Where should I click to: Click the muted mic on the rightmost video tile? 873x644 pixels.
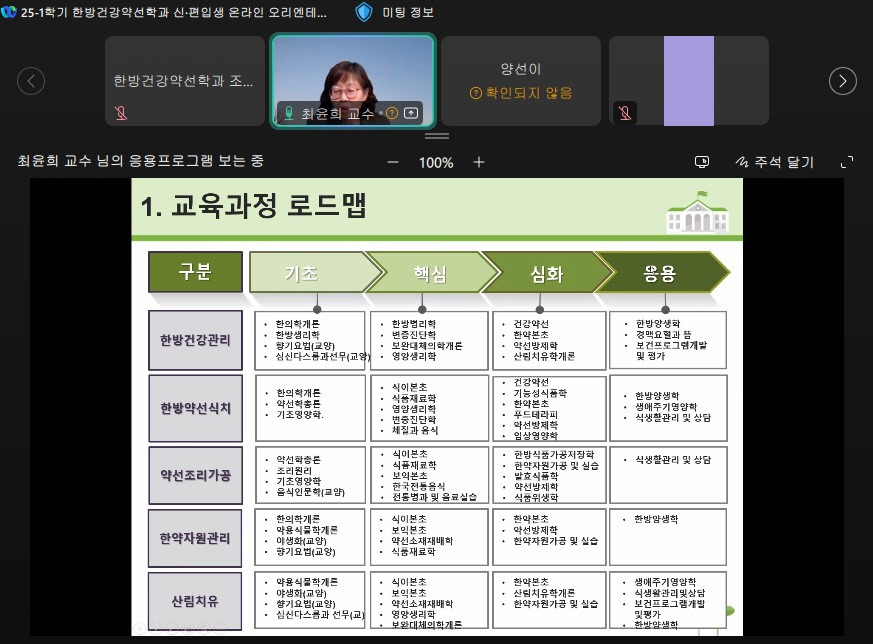click(625, 113)
